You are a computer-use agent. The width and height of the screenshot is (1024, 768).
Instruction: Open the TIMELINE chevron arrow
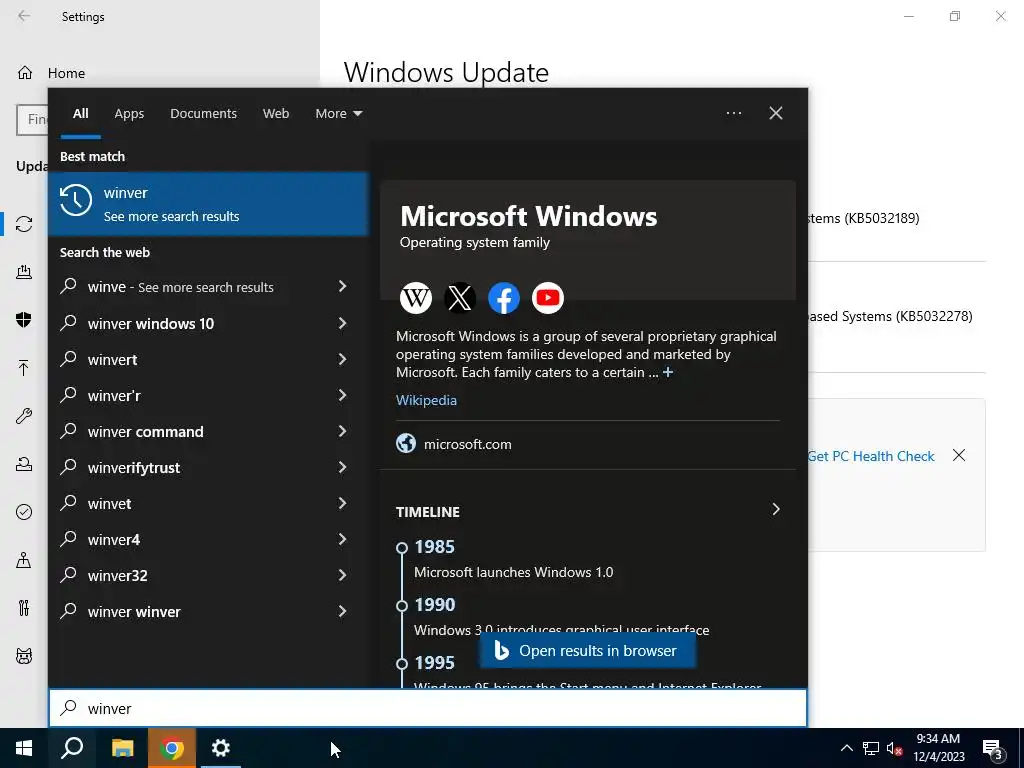[775, 509]
